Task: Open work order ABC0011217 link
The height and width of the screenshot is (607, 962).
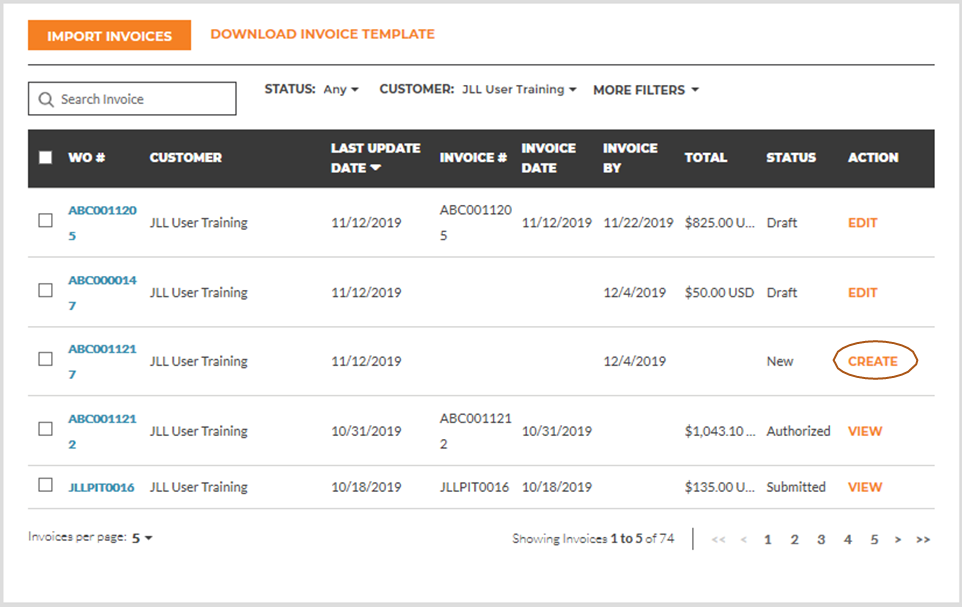Action: [x=102, y=361]
